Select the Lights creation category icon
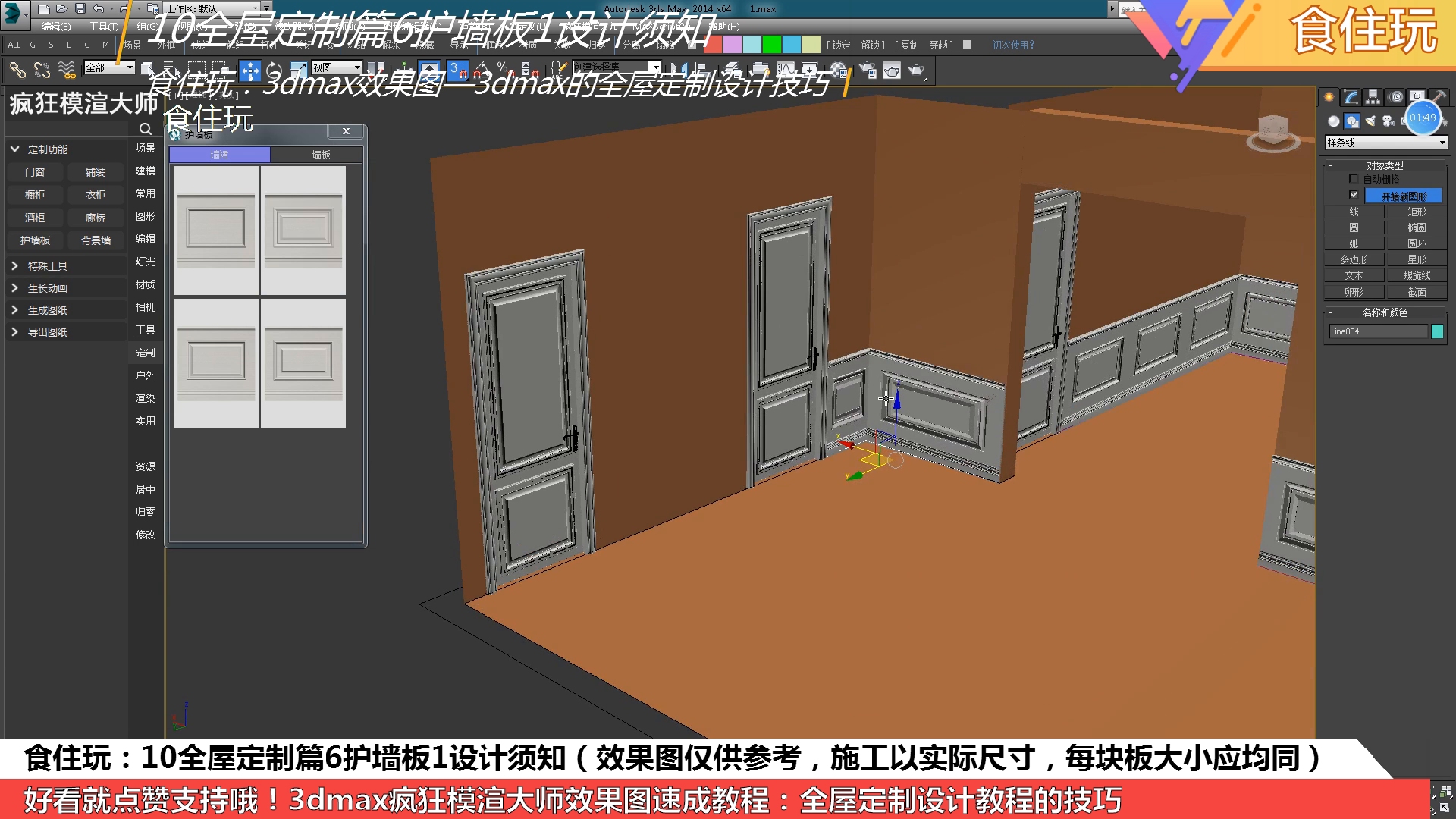 pos(1370,121)
